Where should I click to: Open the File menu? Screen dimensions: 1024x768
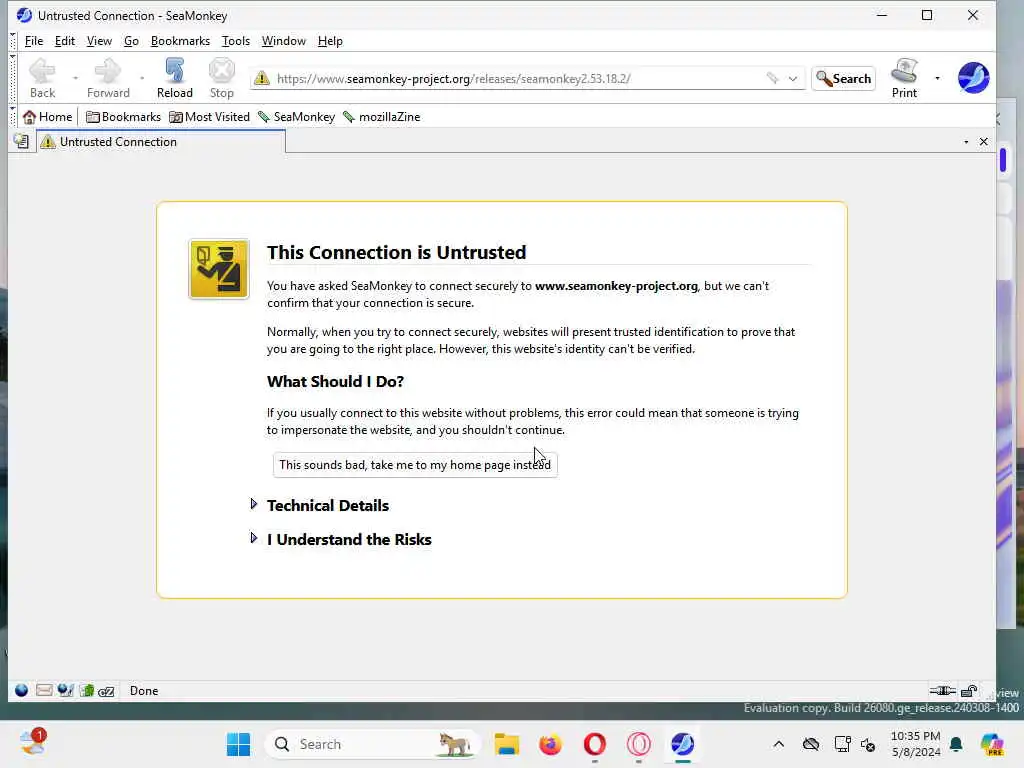[x=34, y=40]
